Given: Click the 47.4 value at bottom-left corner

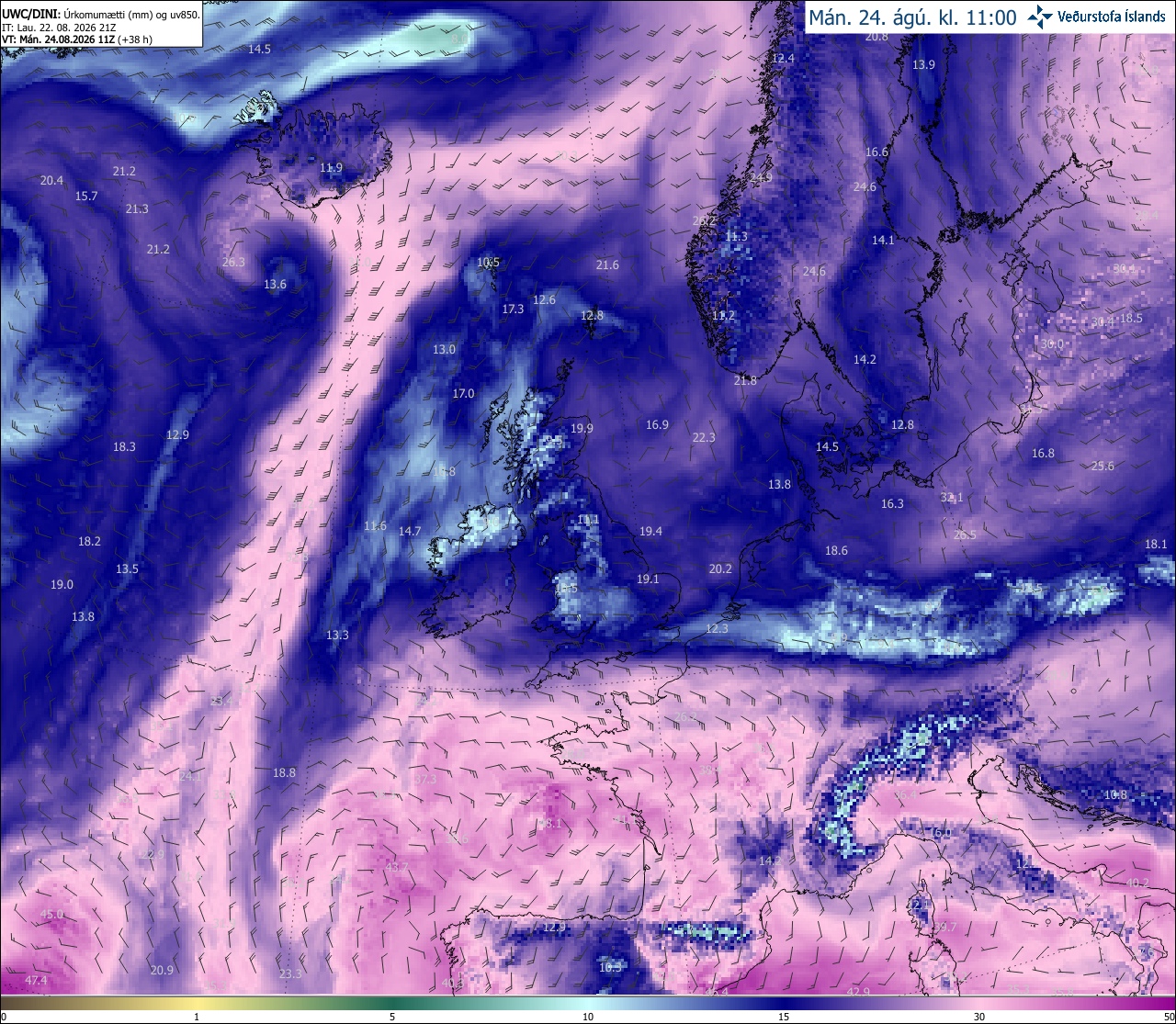Looking at the screenshot, I should [35, 981].
